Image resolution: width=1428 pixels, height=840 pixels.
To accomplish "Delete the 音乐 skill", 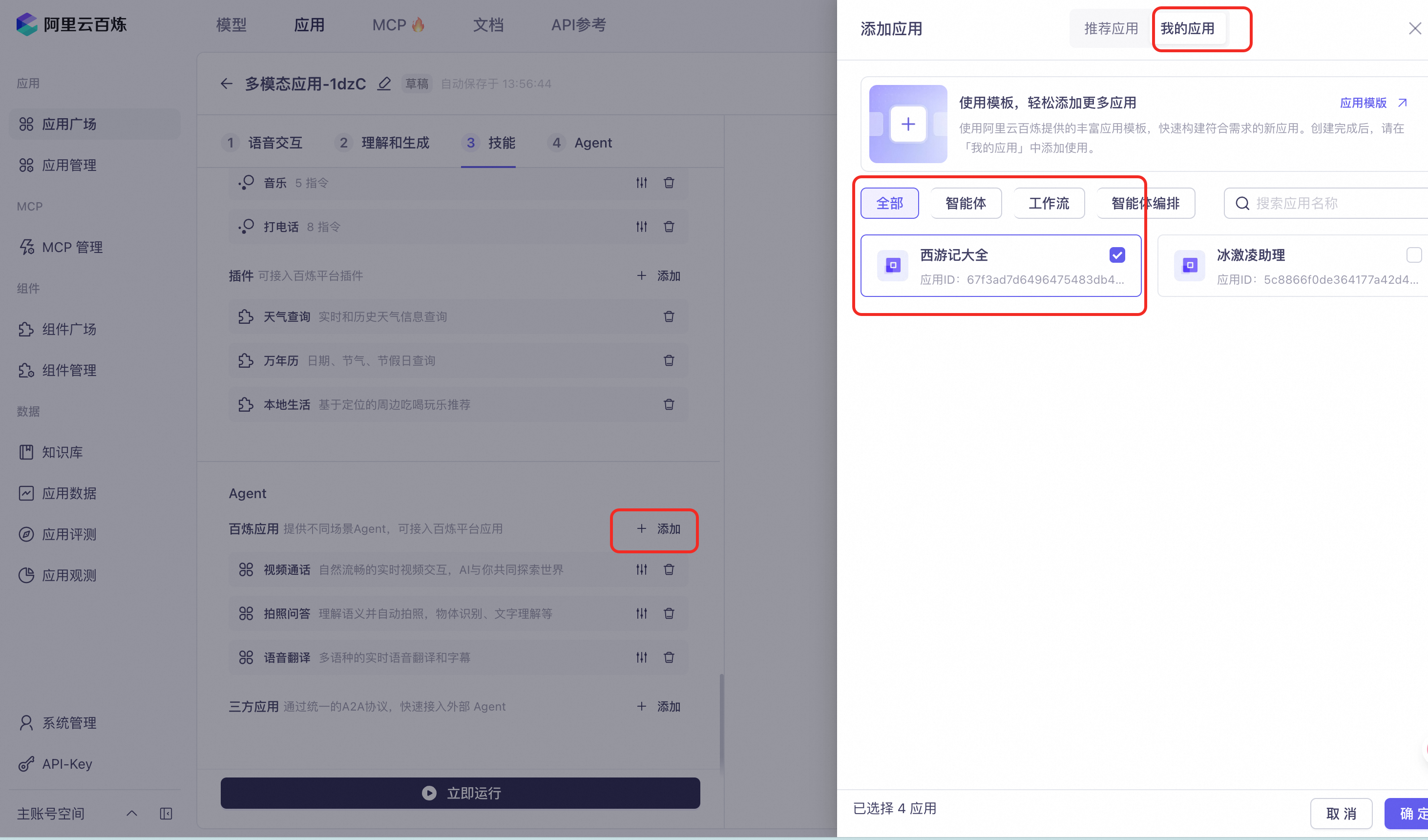I will pos(669,183).
